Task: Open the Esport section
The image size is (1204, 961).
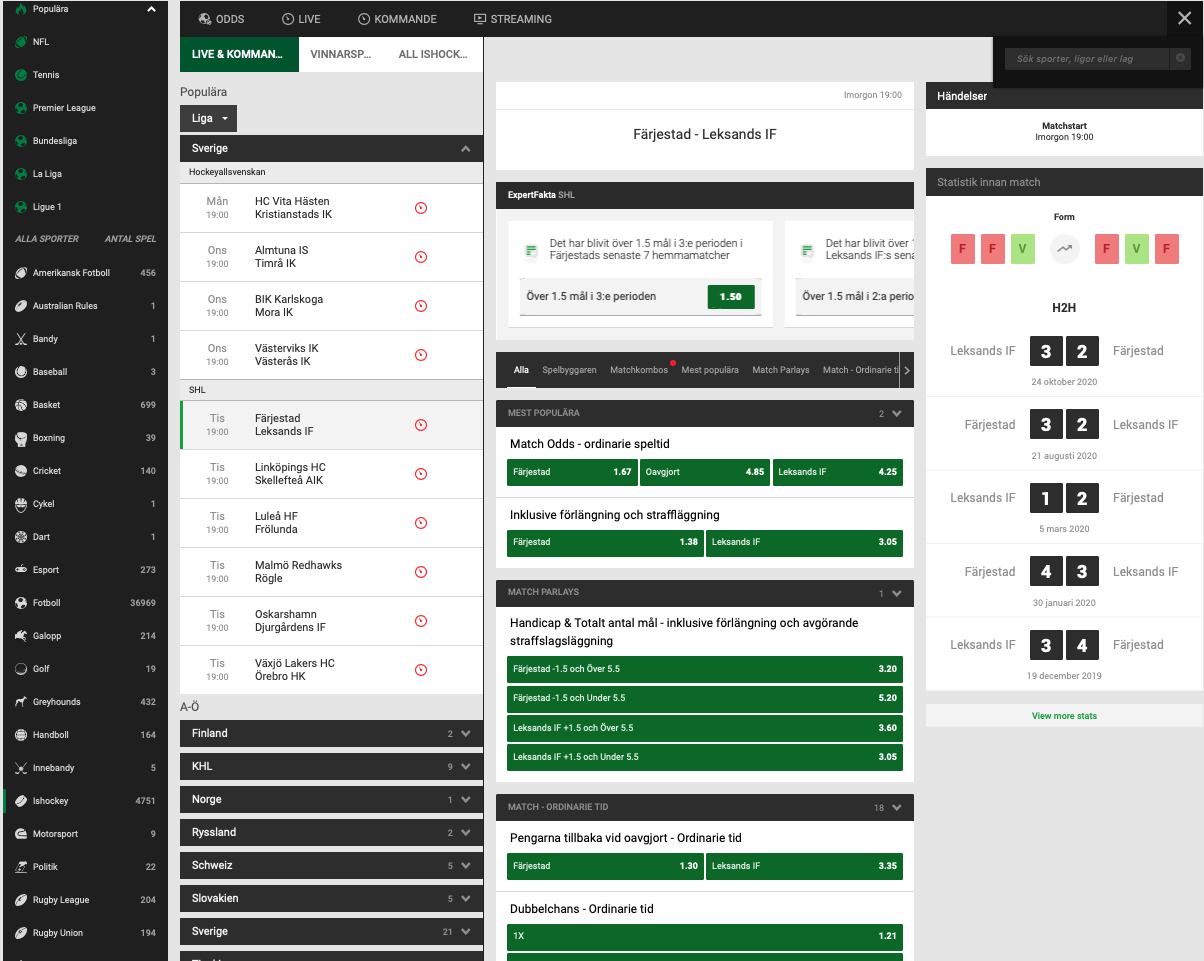Action: (50, 569)
